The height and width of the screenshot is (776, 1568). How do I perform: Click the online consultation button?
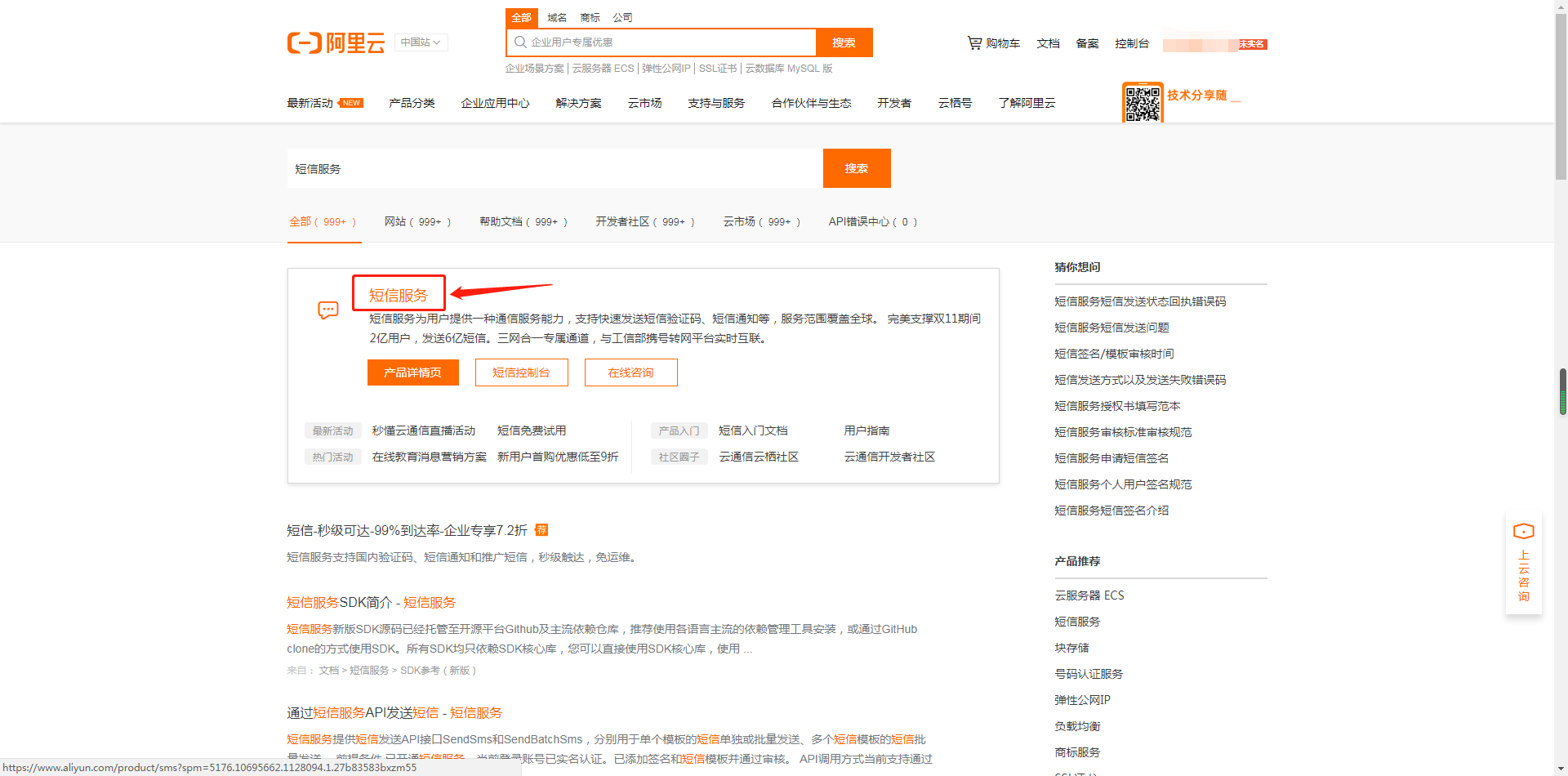(630, 372)
